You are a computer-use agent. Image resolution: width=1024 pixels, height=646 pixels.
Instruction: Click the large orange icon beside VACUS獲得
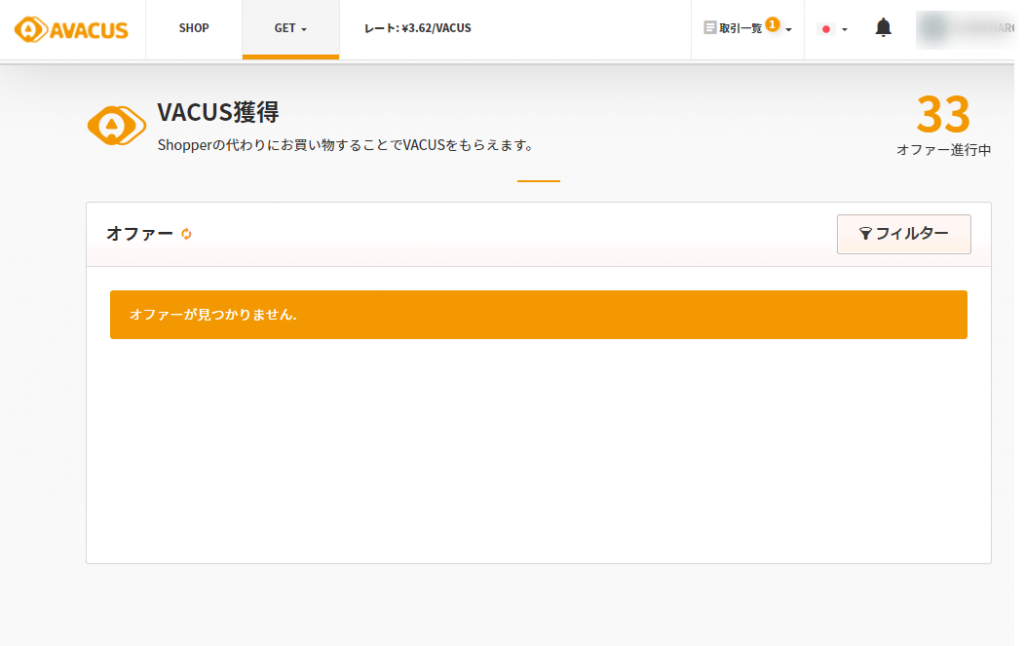tap(116, 125)
